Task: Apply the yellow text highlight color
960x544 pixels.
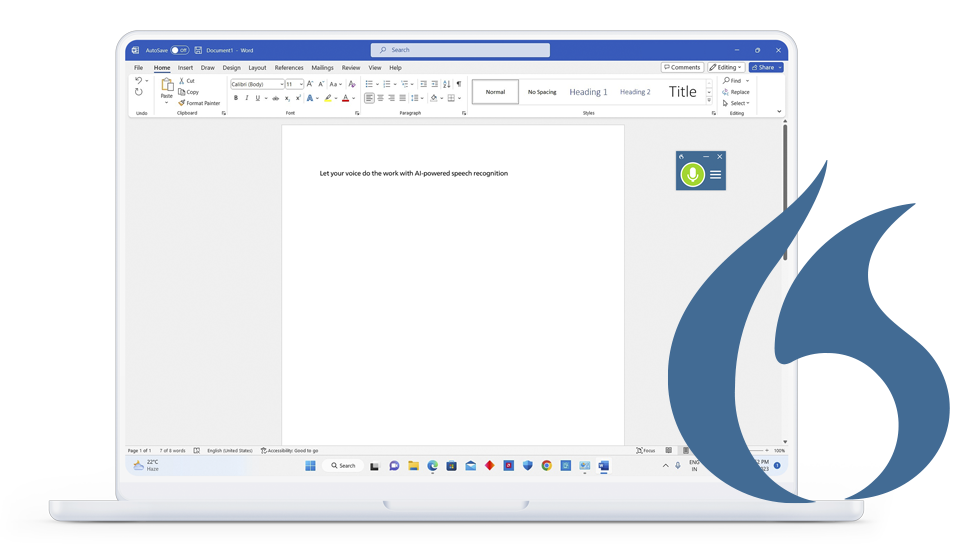Action: (x=328, y=98)
